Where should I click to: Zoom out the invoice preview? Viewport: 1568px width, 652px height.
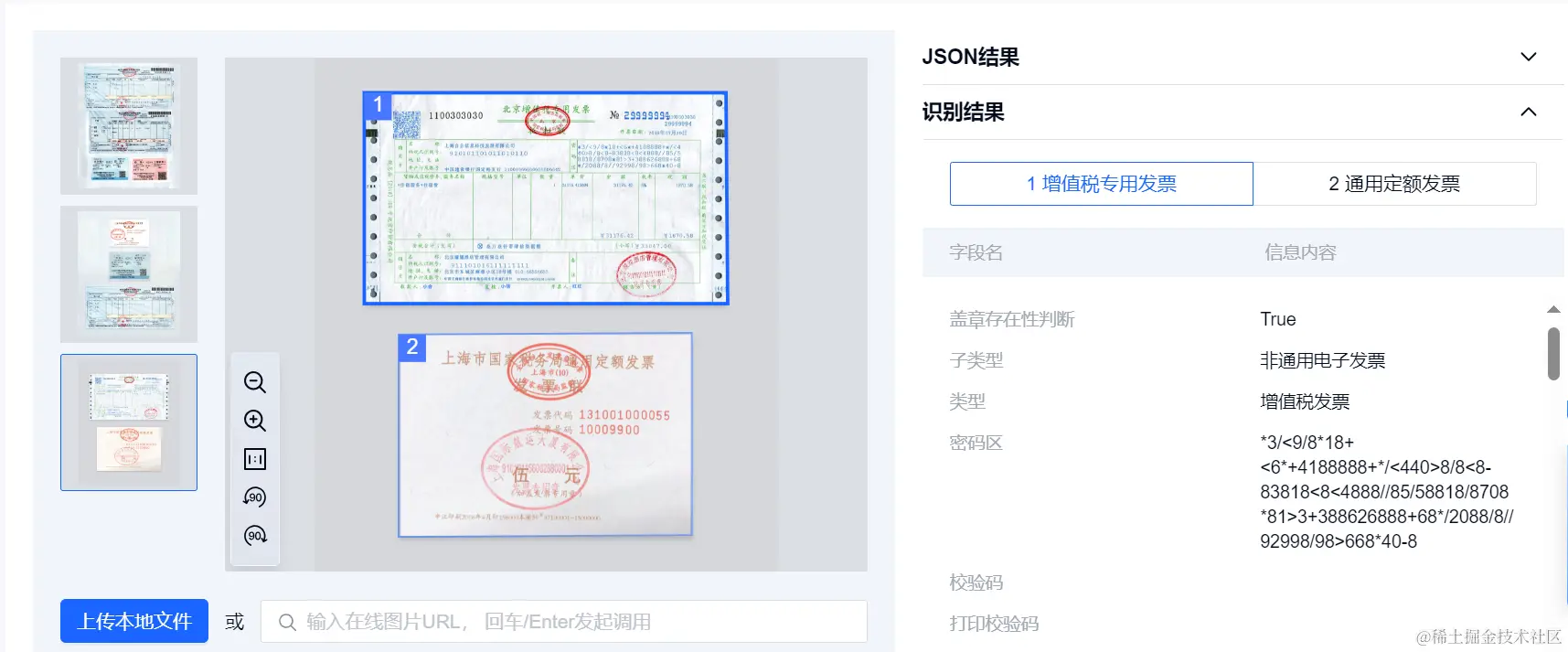click(x=255, y=382)
